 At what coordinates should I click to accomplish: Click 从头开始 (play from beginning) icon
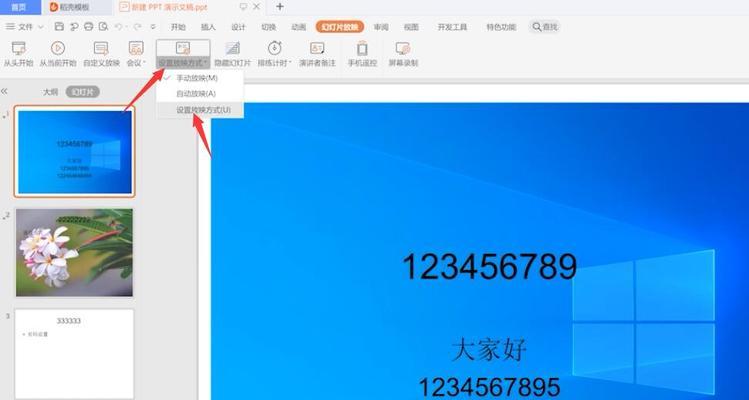pos(19,48)
